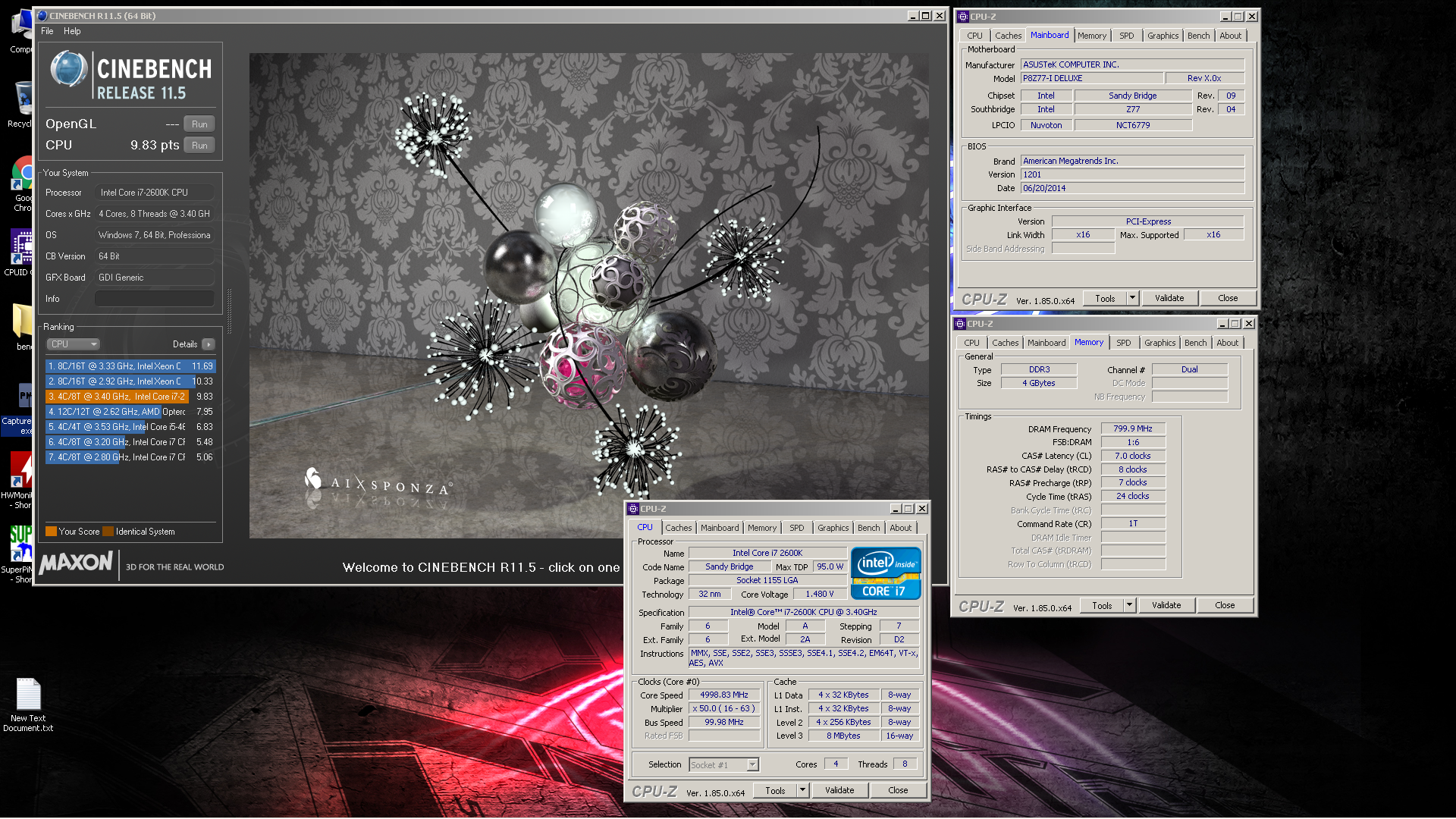
Task: Click the Multiplier x 50.0 value
Action: pos(724,709)
